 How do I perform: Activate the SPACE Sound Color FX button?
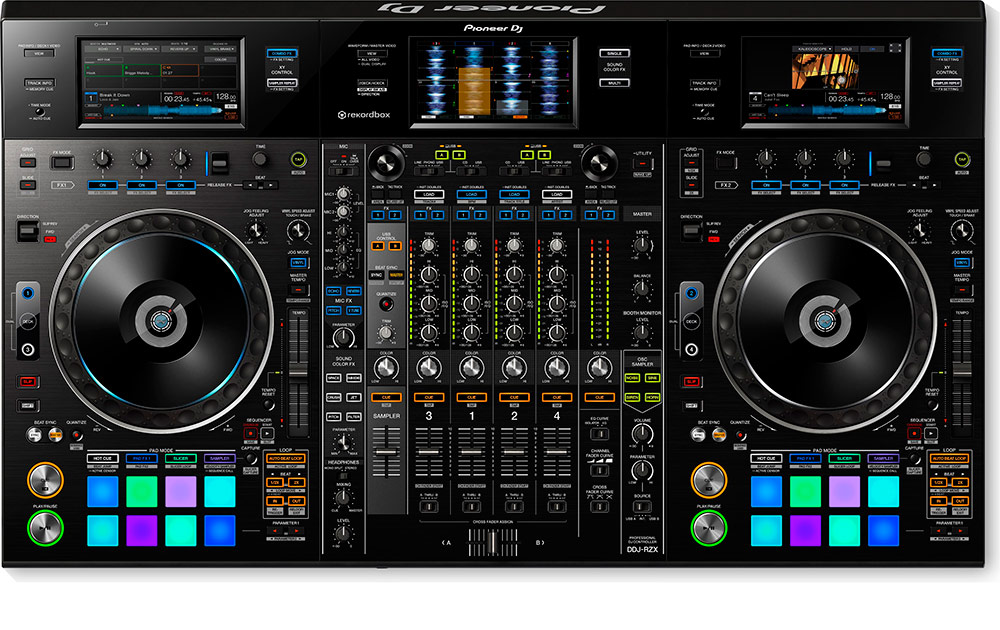point(333,378)
